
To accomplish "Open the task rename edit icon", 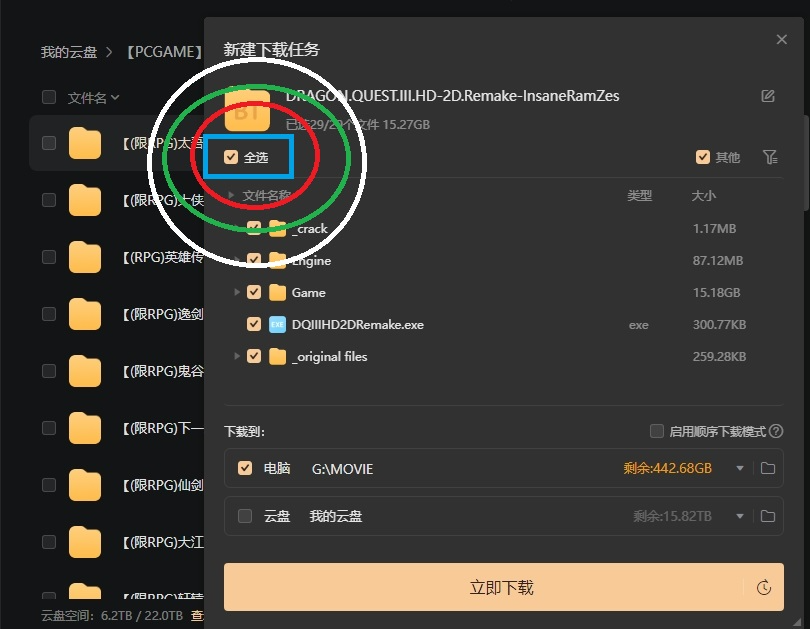I will 767,96.
